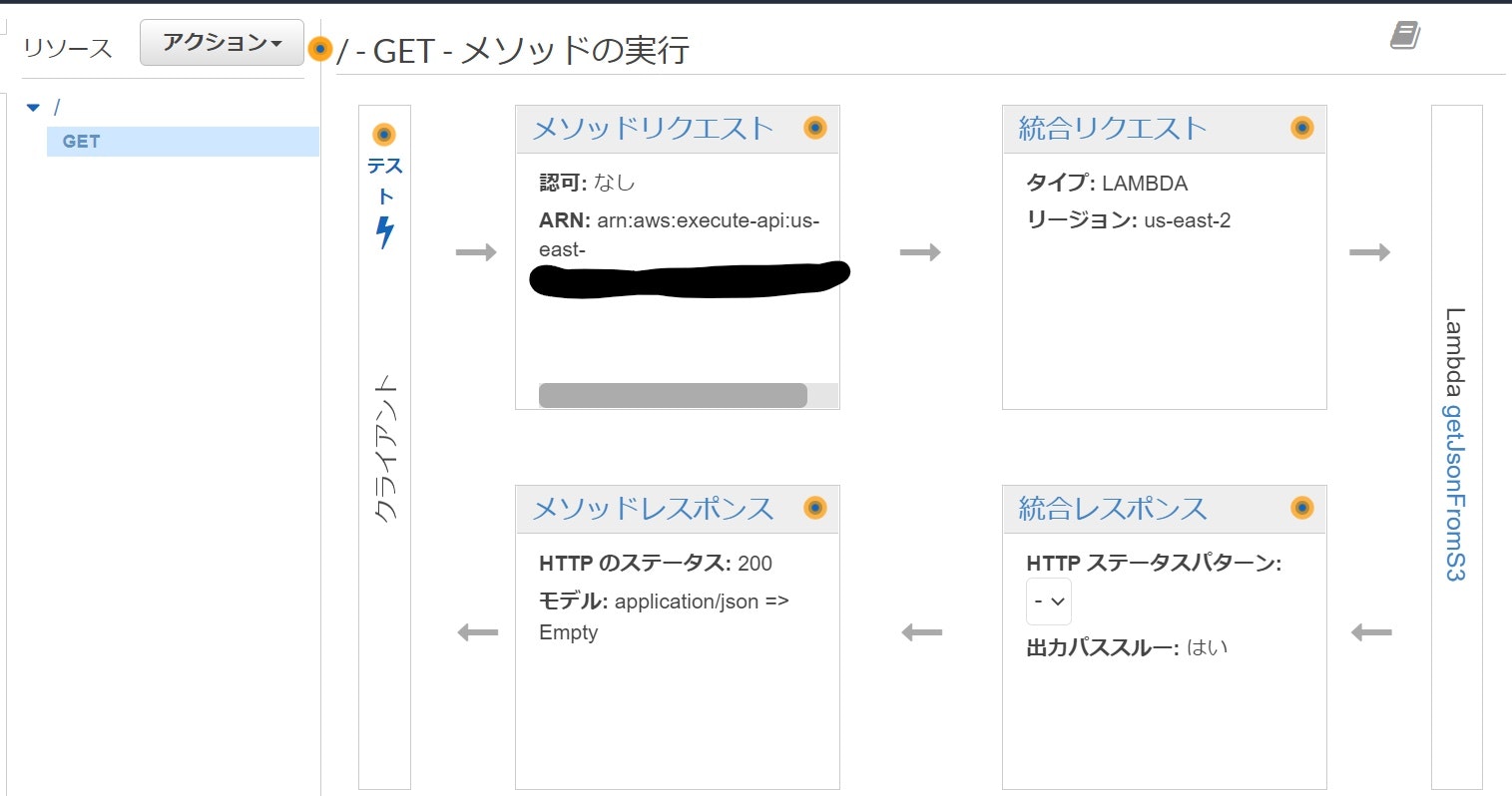Image resolution: width=1512 pixels, height=796 pixels.
Task: Click the orange dot beside the page title
Action: tap(319, 49)
